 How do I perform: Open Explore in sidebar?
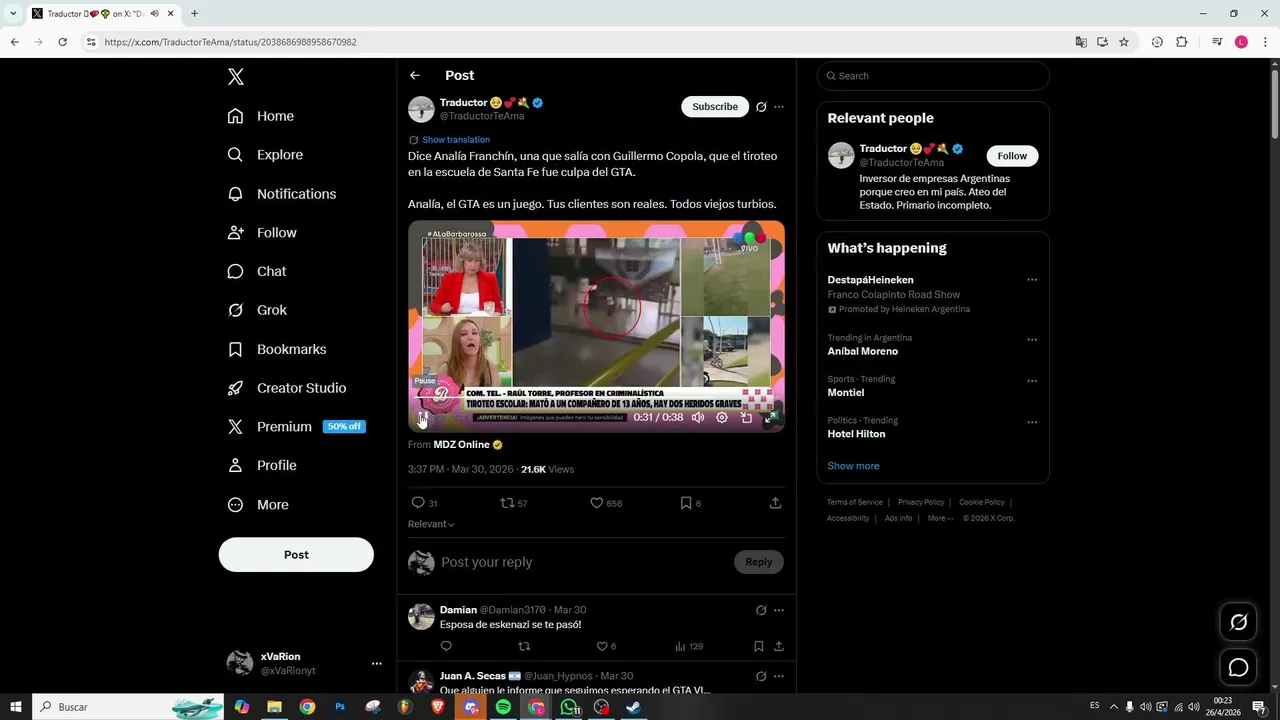click(265, 155)
